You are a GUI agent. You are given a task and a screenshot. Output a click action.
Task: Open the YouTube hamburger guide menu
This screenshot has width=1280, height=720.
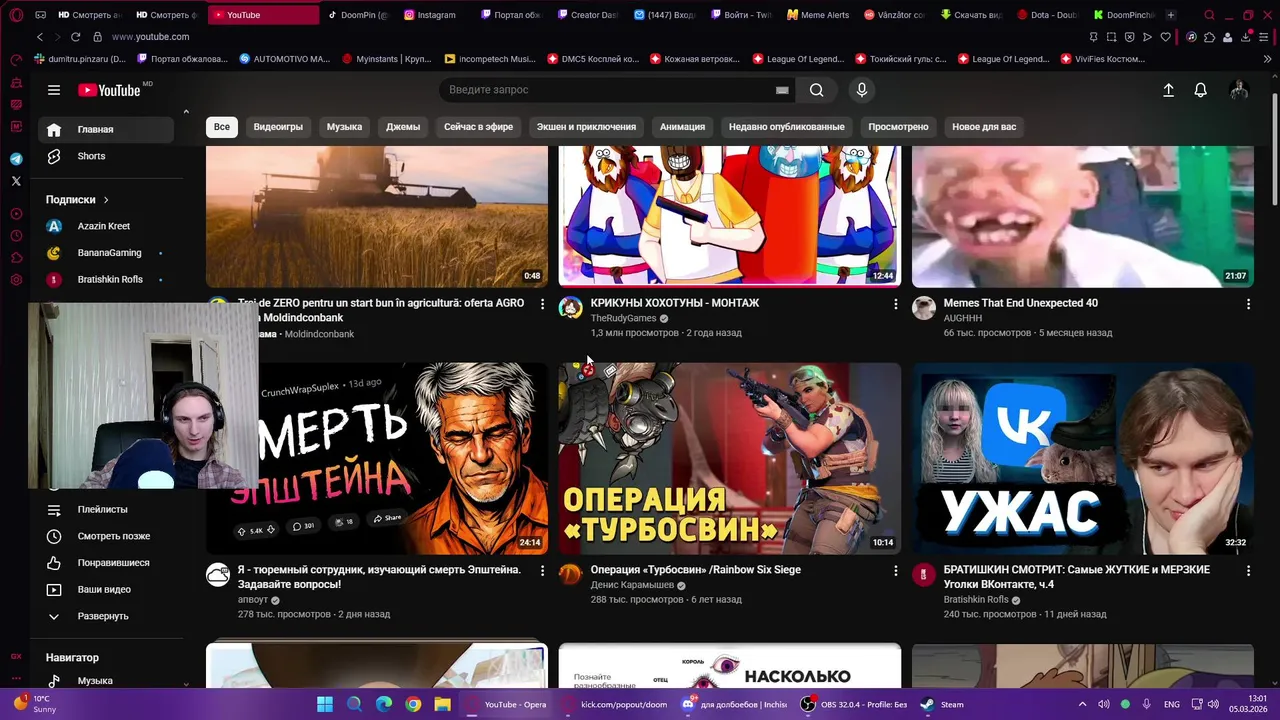pos(54,90)
